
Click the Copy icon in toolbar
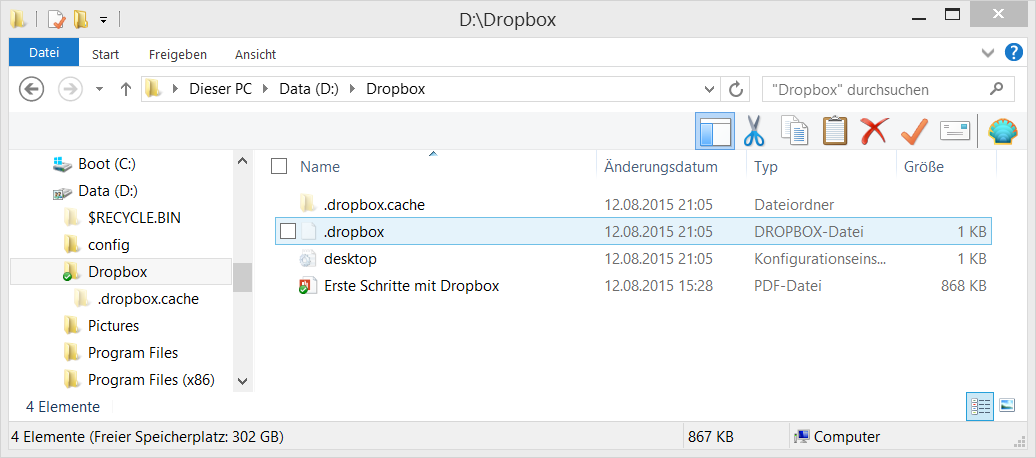coord(794,130)
